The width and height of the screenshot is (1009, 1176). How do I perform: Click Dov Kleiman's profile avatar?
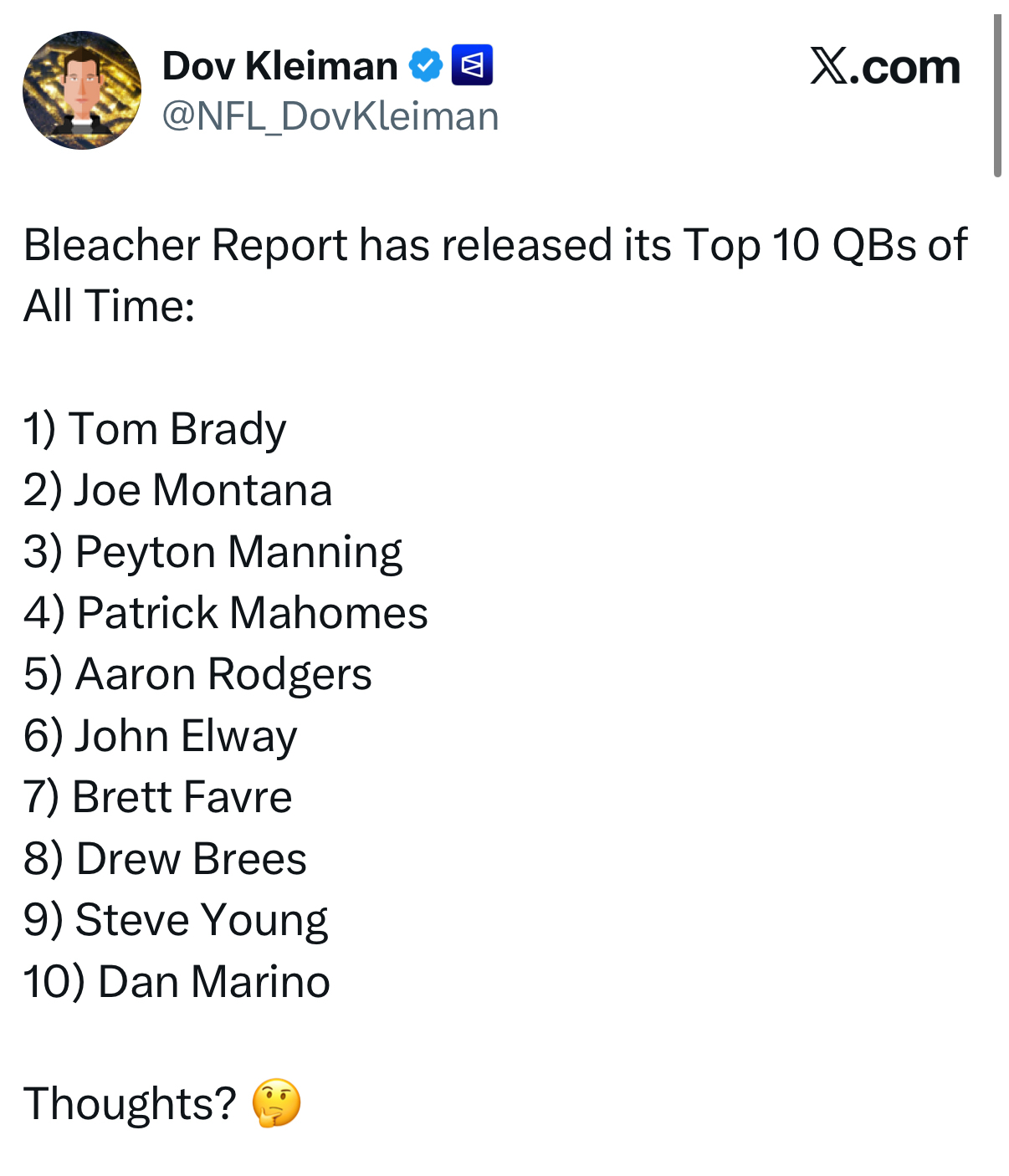pyautogui.click(x=82, y=90)
